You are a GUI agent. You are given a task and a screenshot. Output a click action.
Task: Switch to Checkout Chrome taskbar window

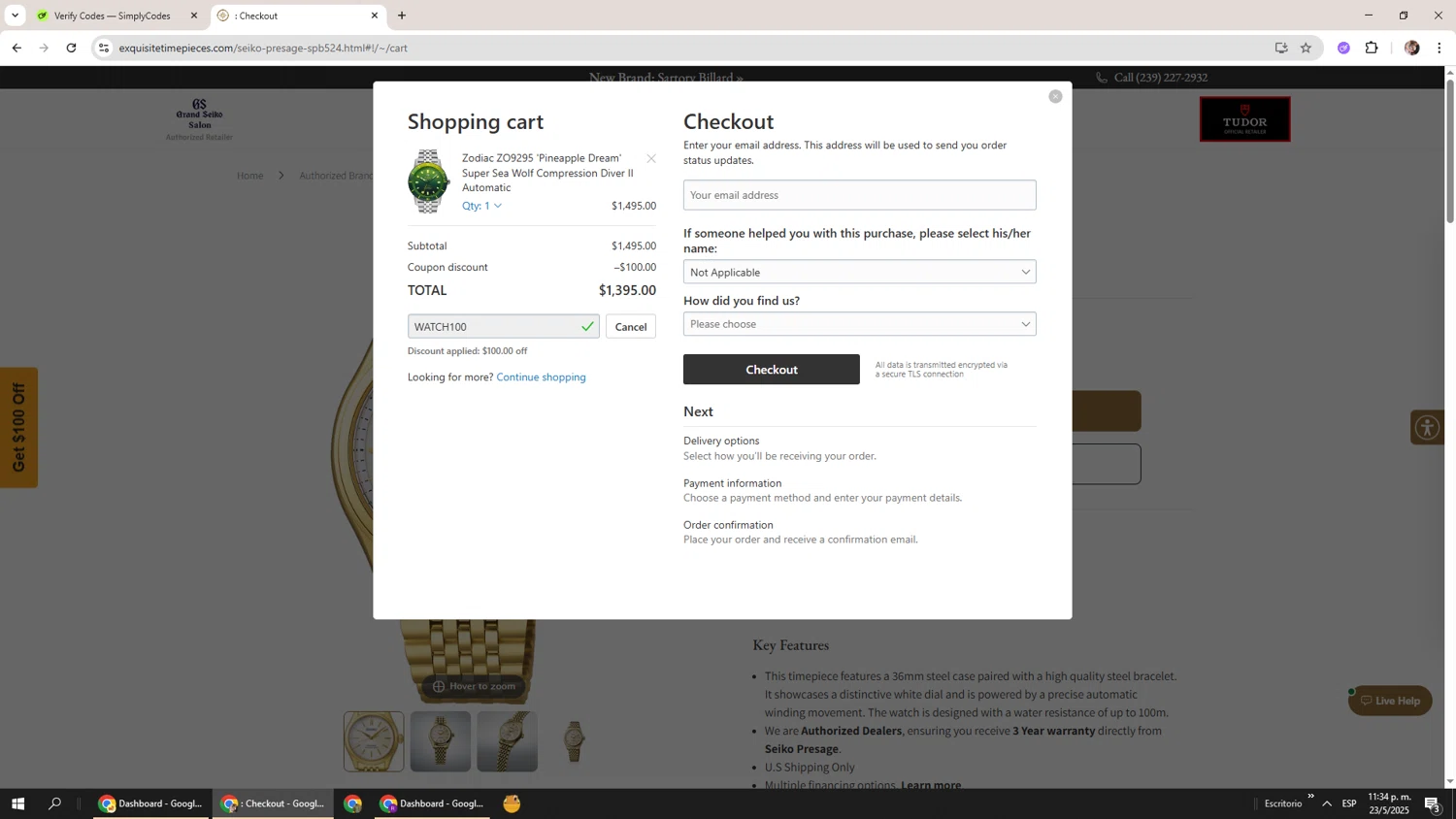tap(274, 803)
